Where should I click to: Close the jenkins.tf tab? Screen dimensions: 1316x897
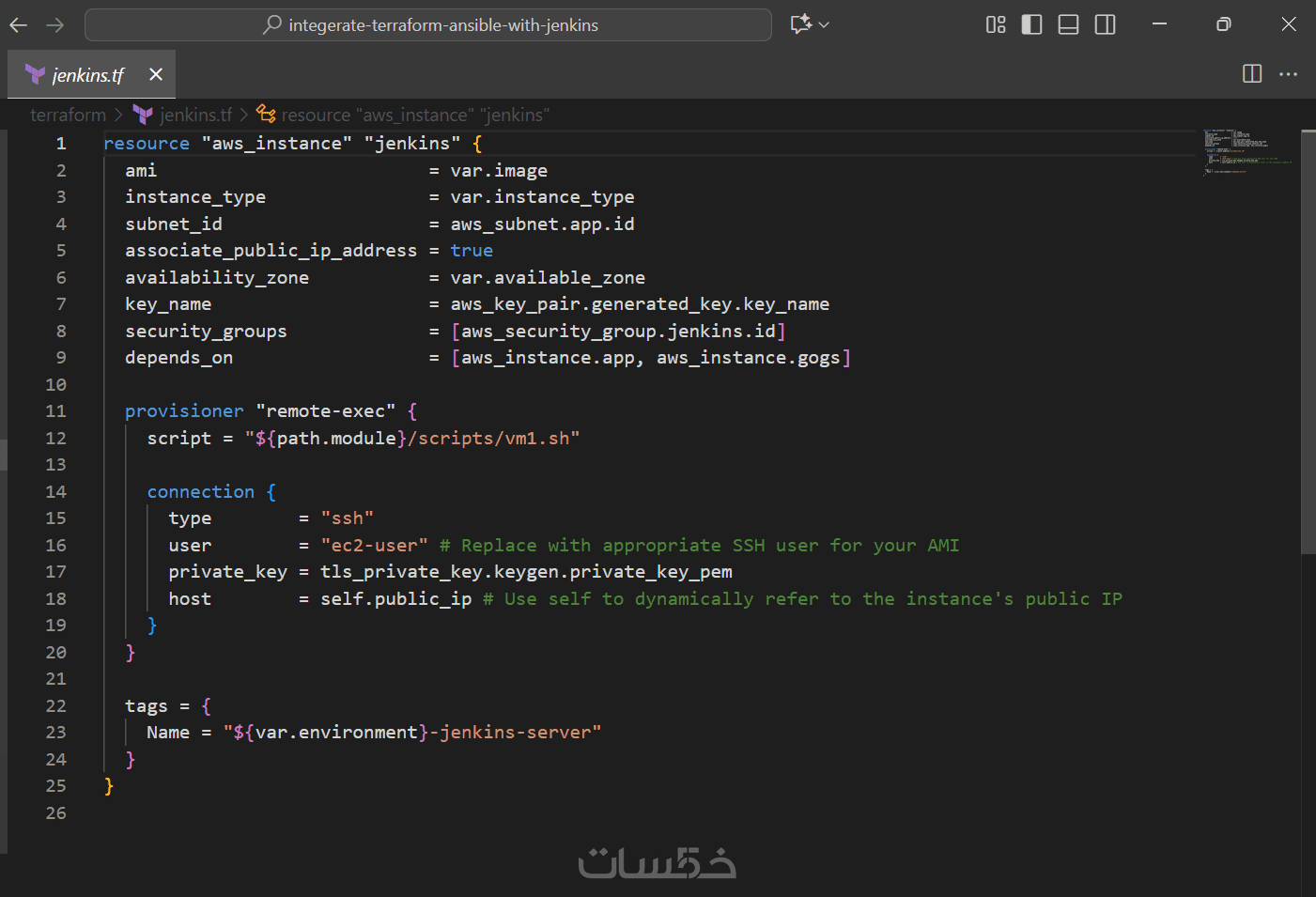[x=156, y=74]
